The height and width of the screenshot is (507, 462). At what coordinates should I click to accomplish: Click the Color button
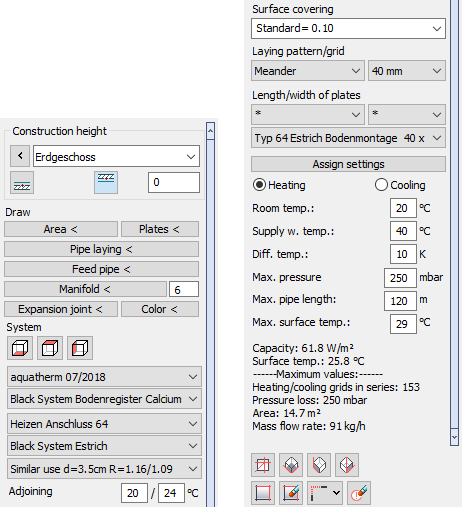click(160, 309)
